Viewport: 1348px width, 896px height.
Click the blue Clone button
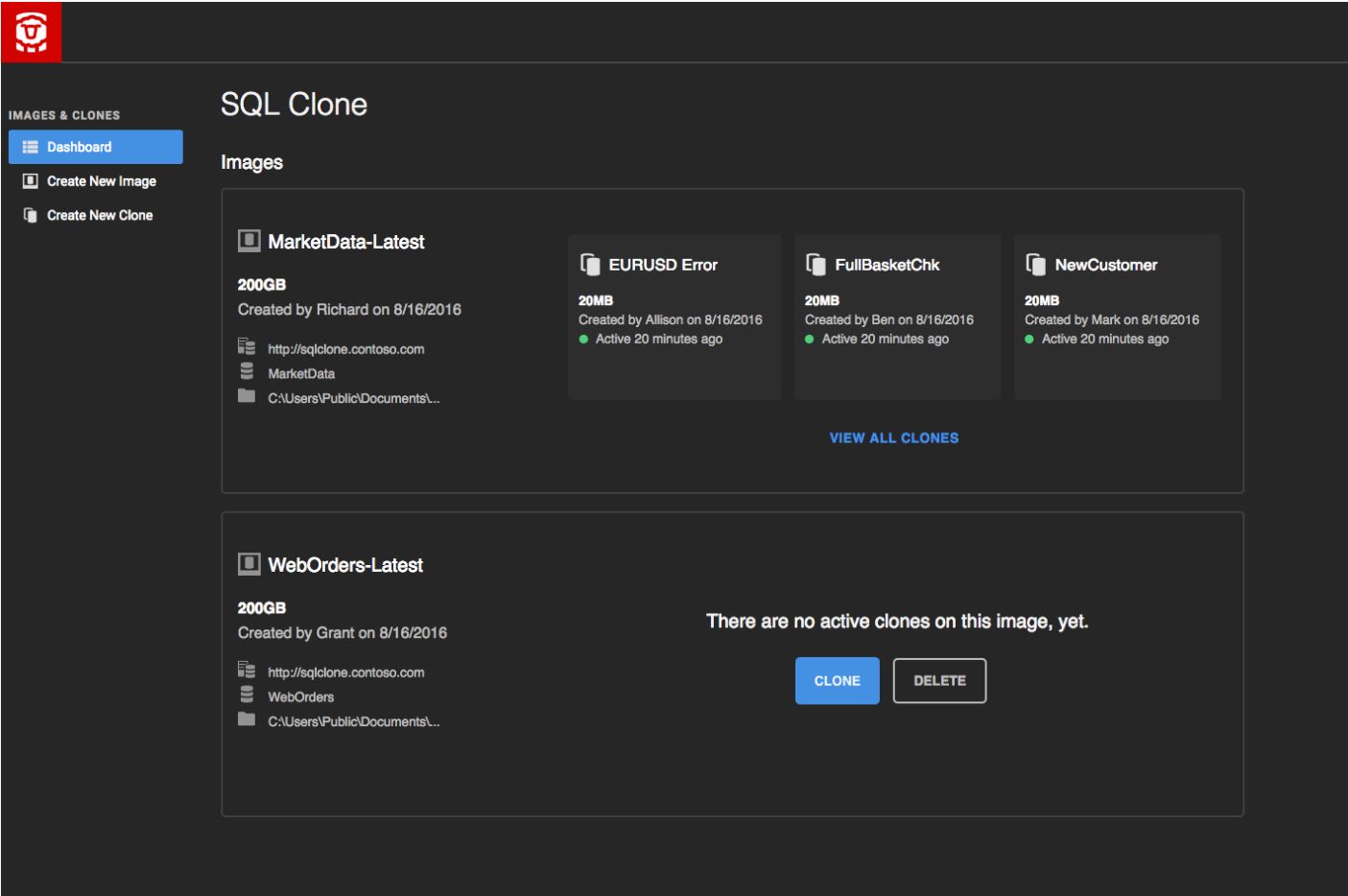pos(837,680)
